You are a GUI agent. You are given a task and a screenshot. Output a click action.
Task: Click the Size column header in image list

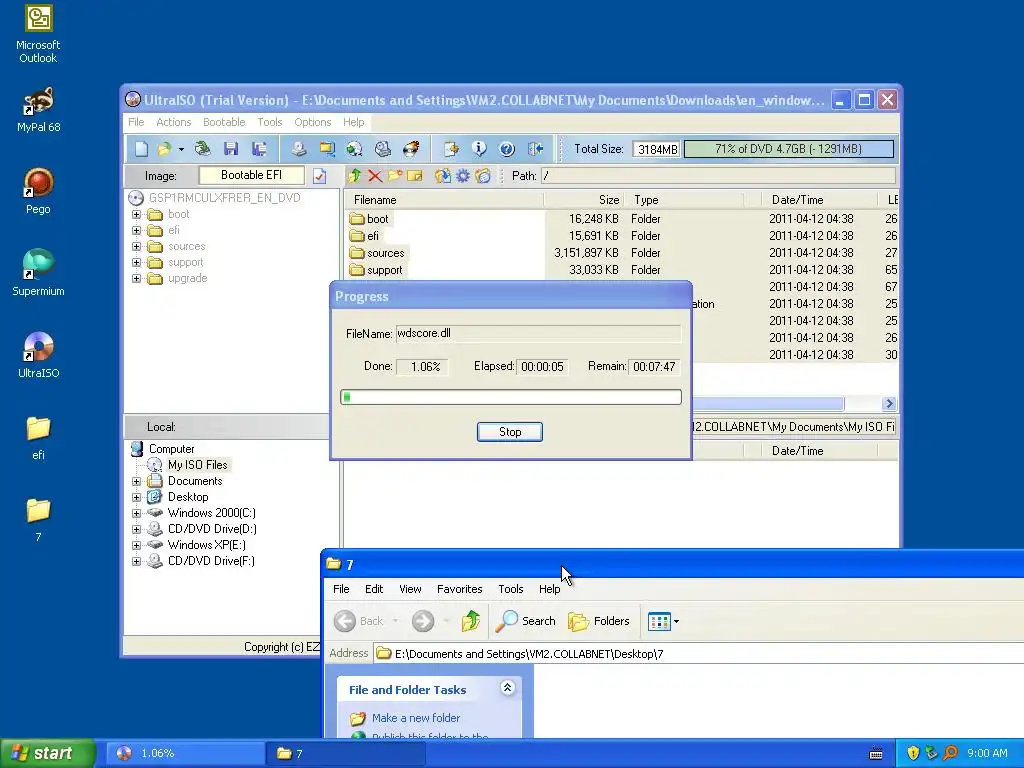pos(584,200)
